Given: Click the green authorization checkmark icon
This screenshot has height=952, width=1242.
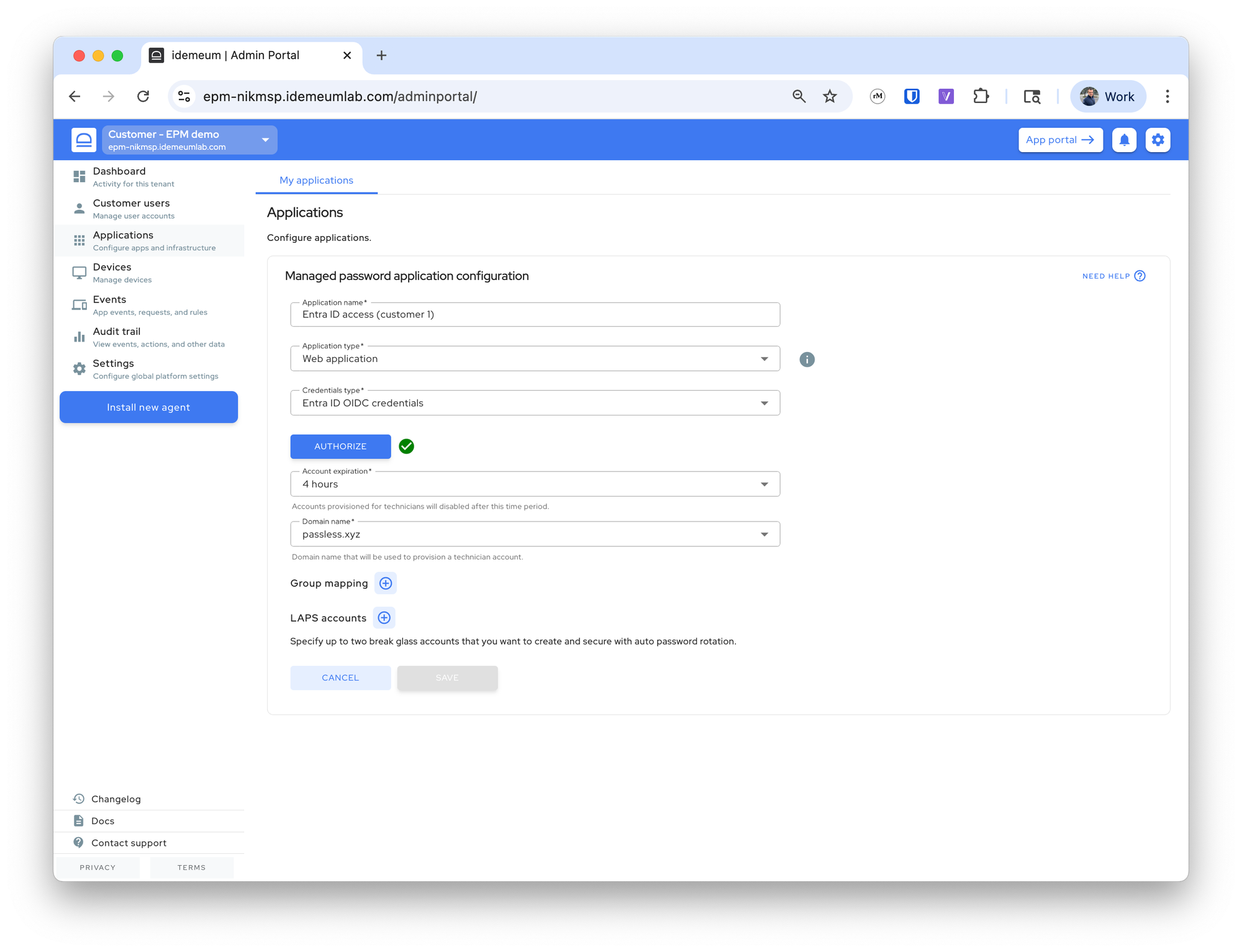Looking at the screenshot, I should (406, 446).
